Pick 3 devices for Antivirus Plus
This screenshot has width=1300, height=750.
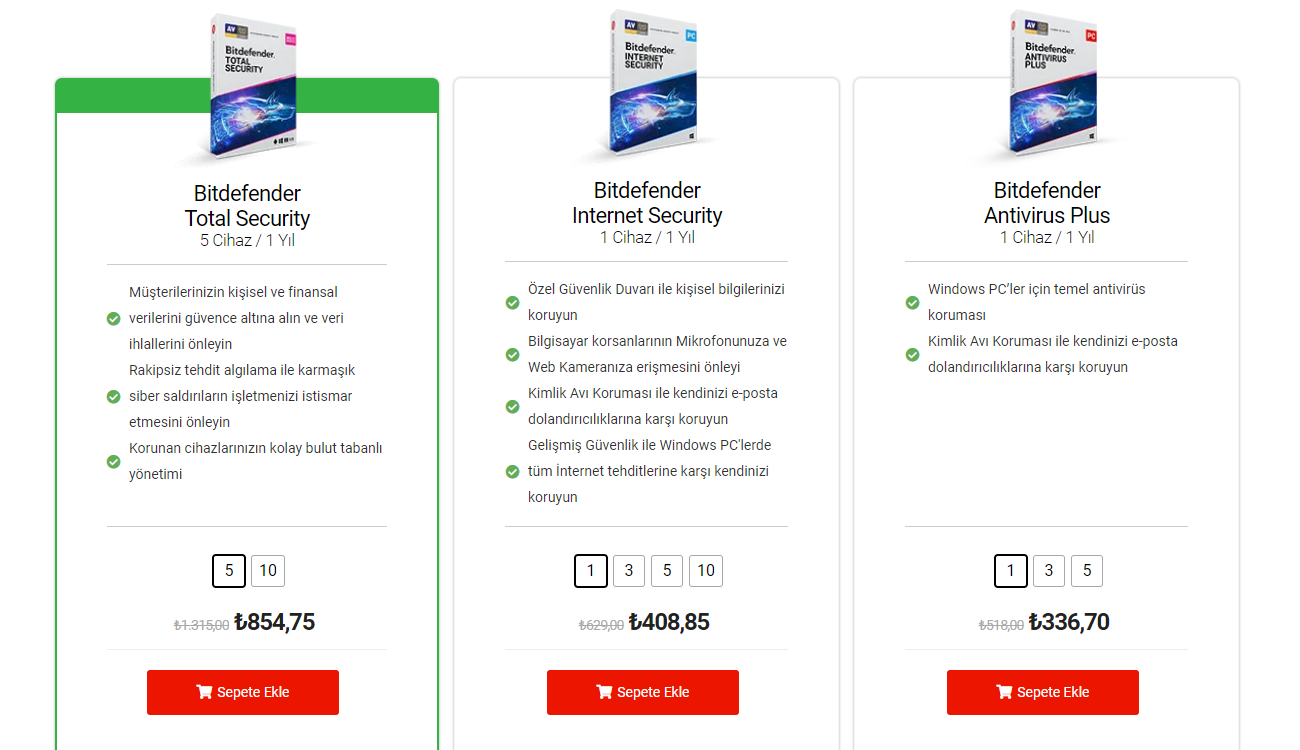pos(1049,571)
